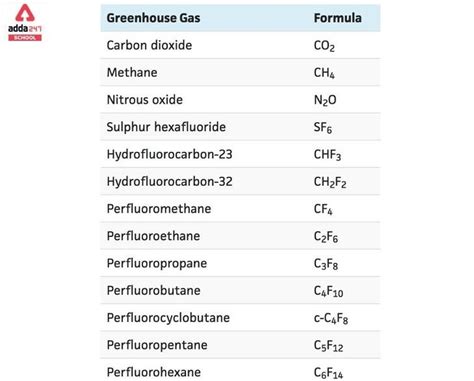This screenshot has width=474, height=381.
Task: Click the Perfluoromethane row
Action: pyautogui.click(x=240, y=209)
